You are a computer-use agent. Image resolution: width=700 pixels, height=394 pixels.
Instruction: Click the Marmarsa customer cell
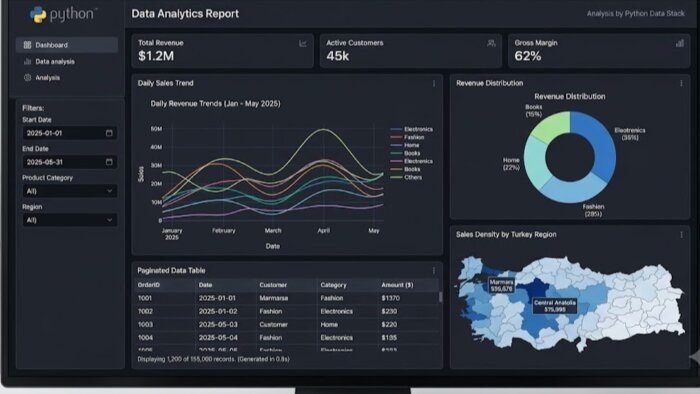pyautogui.click(x=274, y=298)
